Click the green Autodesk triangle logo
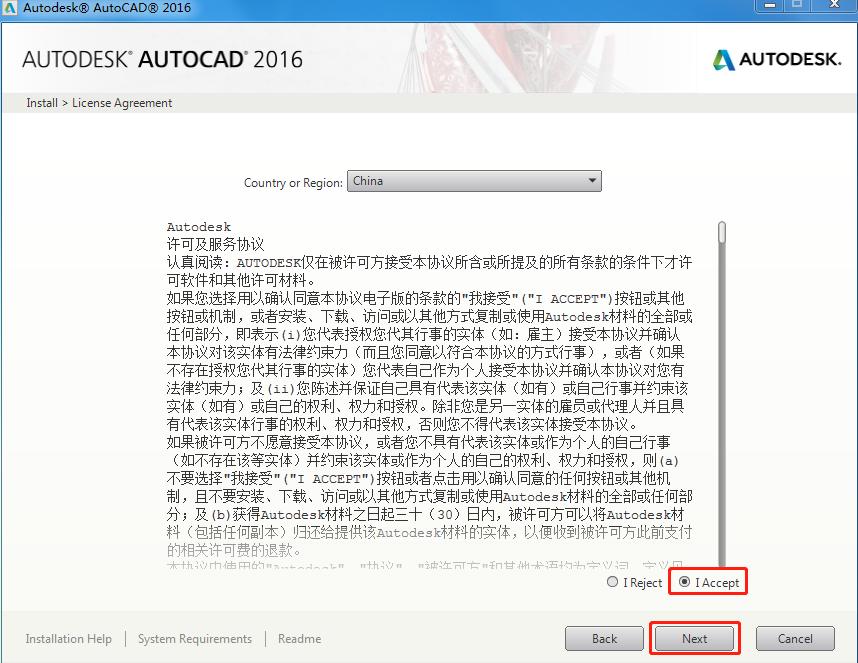The width and height of the screenshot is (858, 663). [x=722, y=60]
